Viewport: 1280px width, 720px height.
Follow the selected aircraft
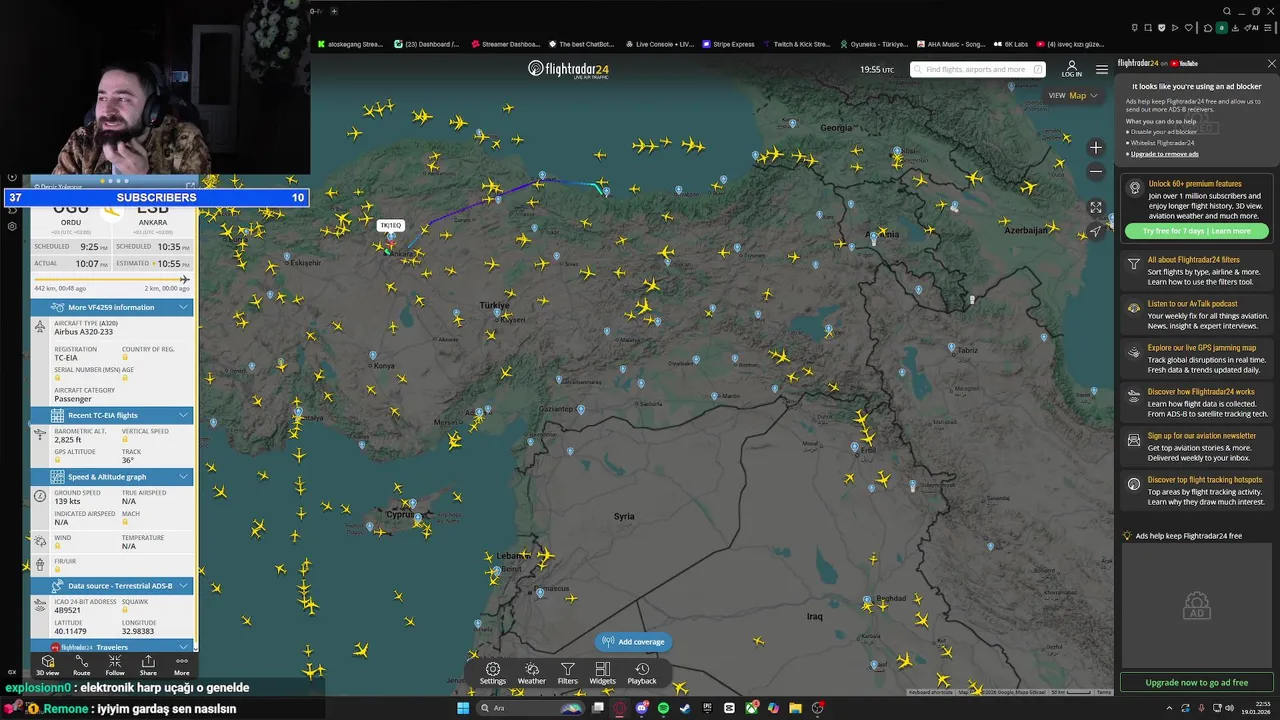pos(115,665)
